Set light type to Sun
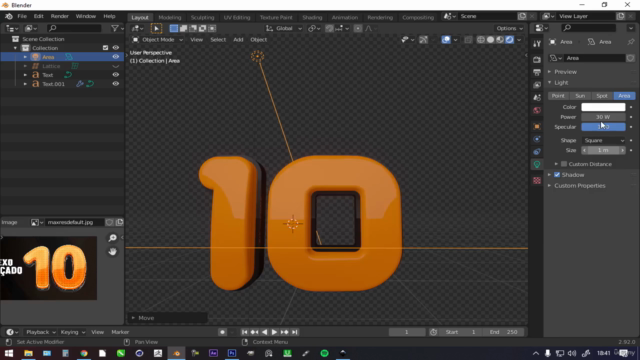This screenshot has height=360, width=640. point(580,96)
